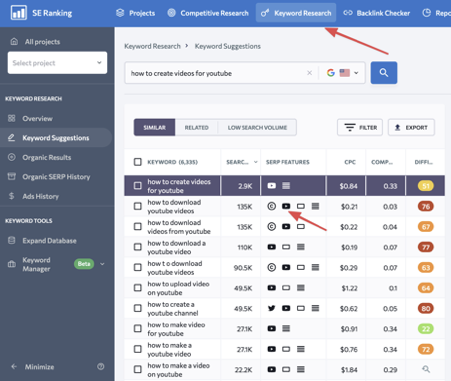
Task: Check 'how to make a youtube video' row
Action: pyautogui.click(x=138, y=349)
